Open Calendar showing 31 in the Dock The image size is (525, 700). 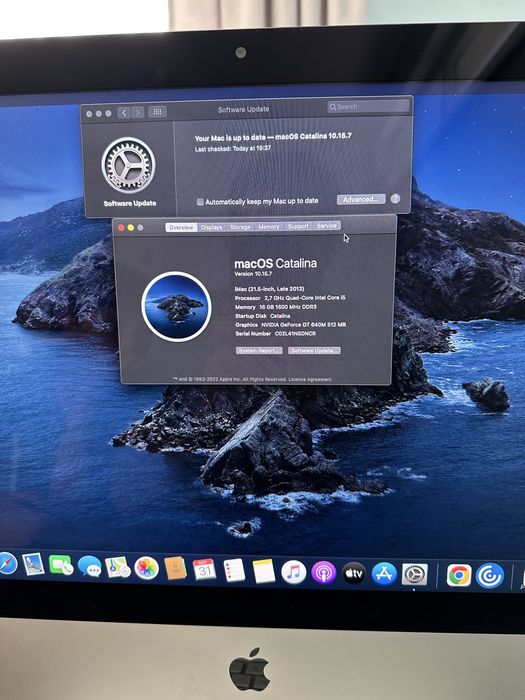(204, 570)
